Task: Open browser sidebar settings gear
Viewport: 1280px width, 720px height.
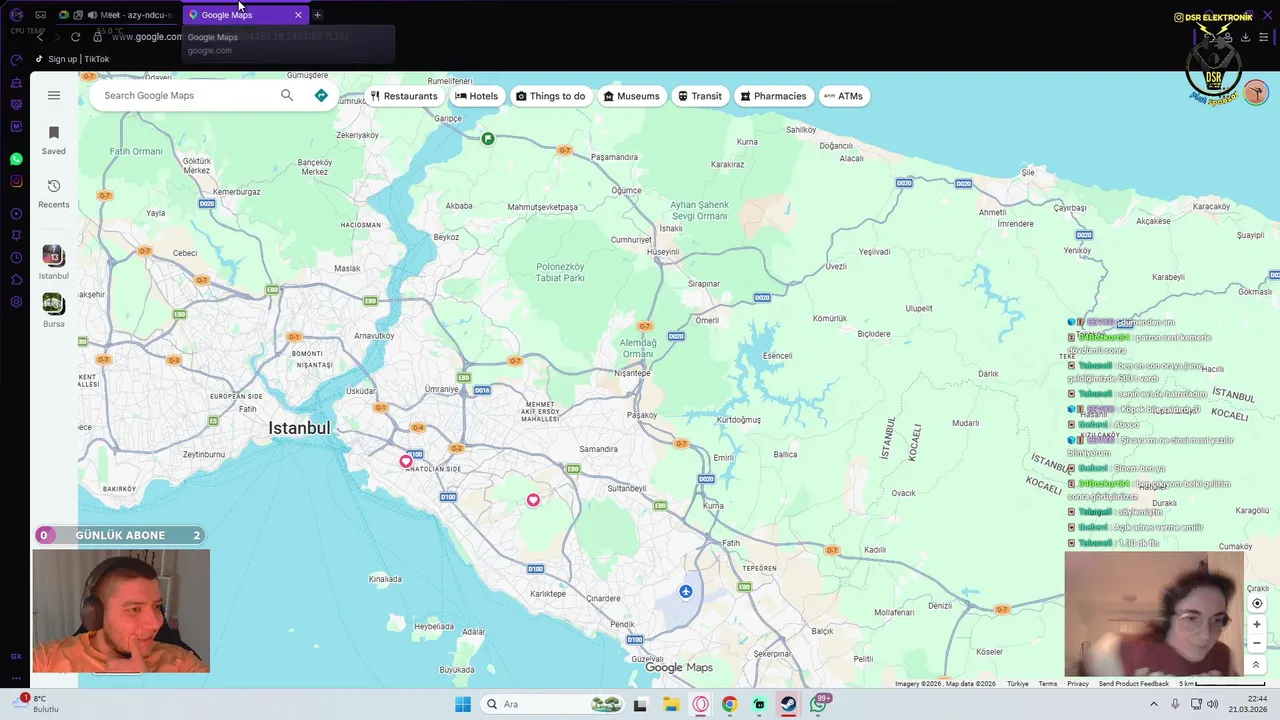Action: coord(16,302)
